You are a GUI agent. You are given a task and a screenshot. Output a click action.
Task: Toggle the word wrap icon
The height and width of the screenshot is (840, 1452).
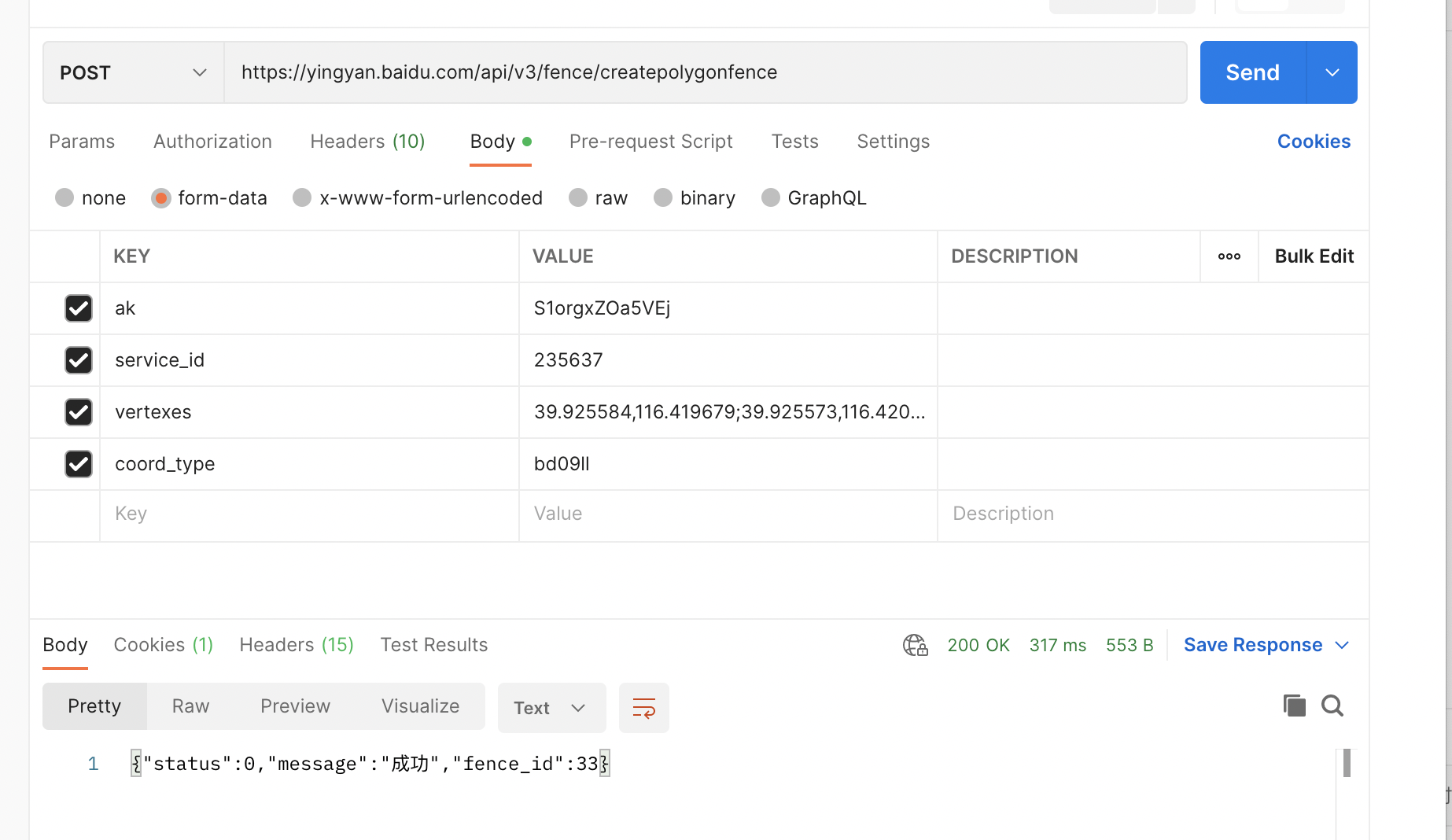[x=643, y=708]
